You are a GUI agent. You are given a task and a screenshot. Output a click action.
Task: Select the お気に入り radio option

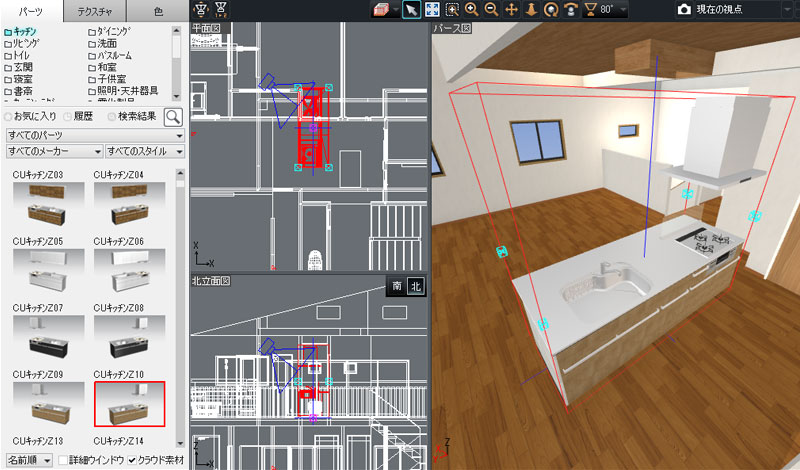pyautogui.click(x=10, y=117)
